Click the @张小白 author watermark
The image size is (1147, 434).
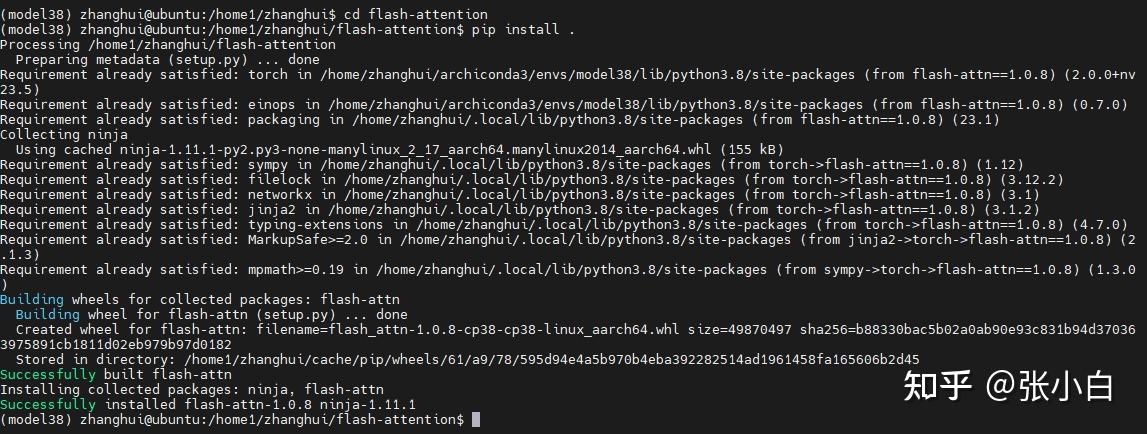click(x=1049, y=386)
